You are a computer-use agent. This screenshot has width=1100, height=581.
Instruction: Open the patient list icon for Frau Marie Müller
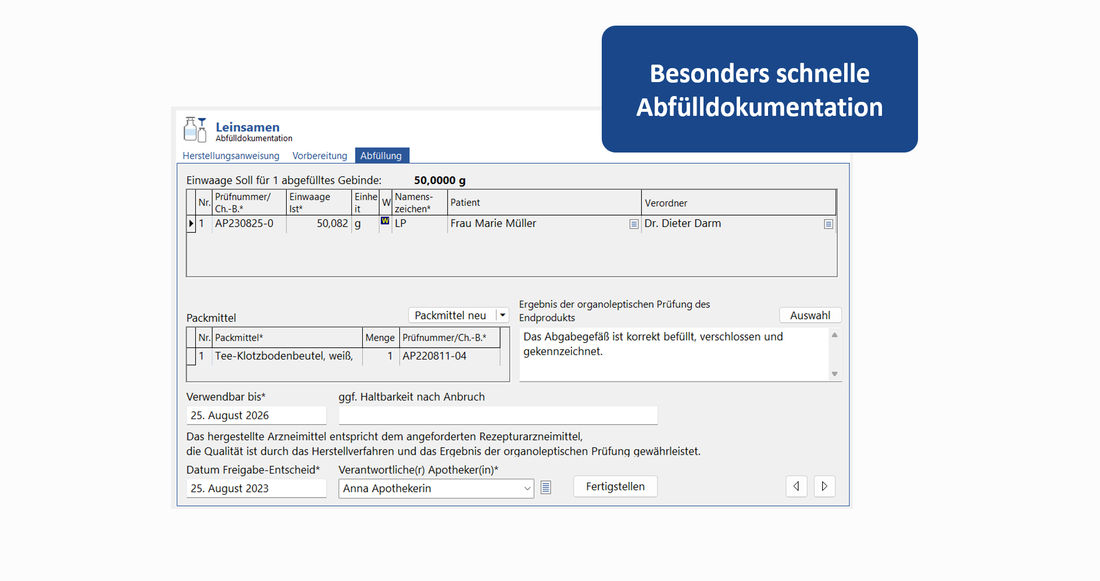(633, 224)
